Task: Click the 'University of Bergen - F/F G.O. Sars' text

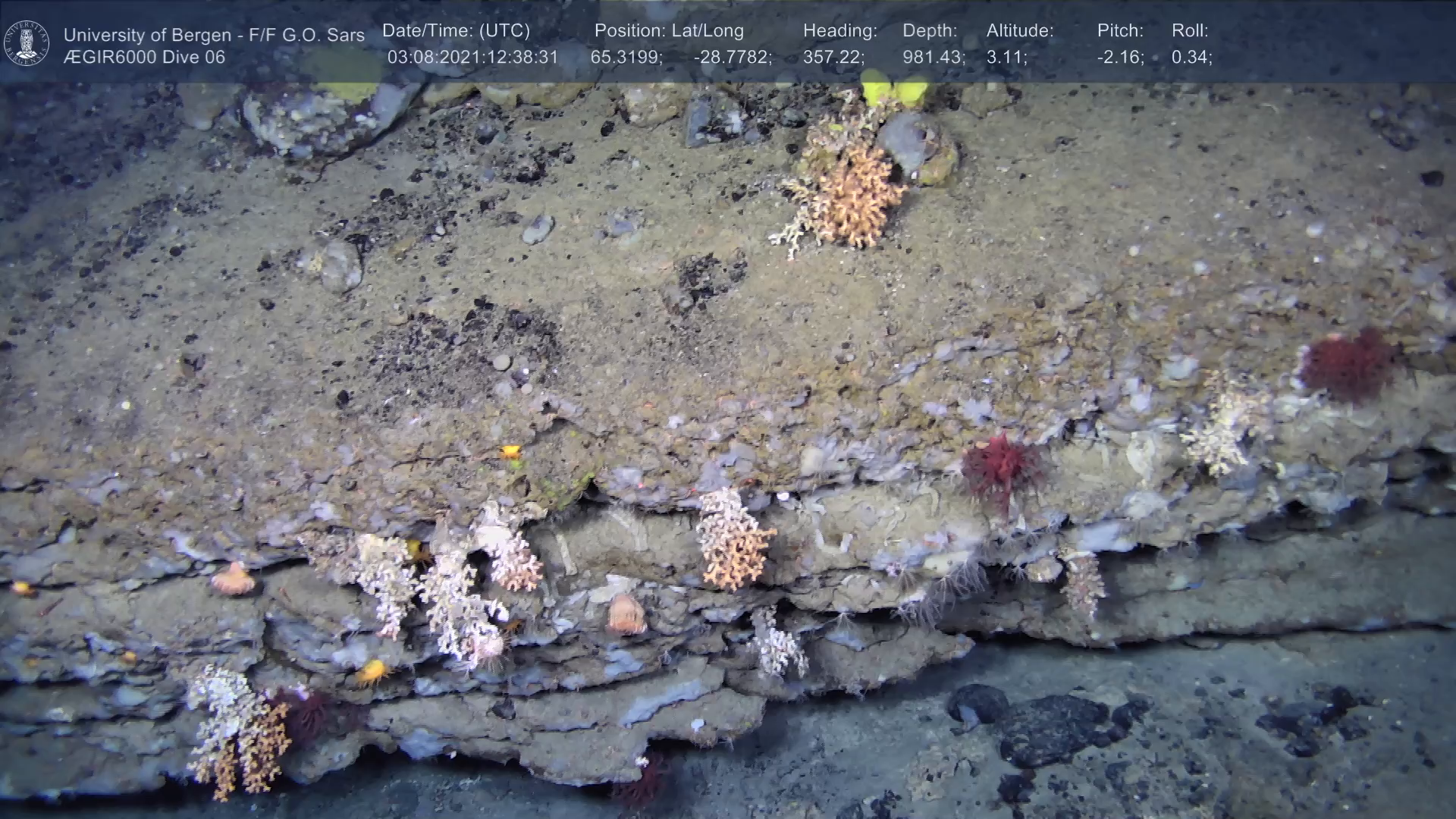Action: coord(214,35)
